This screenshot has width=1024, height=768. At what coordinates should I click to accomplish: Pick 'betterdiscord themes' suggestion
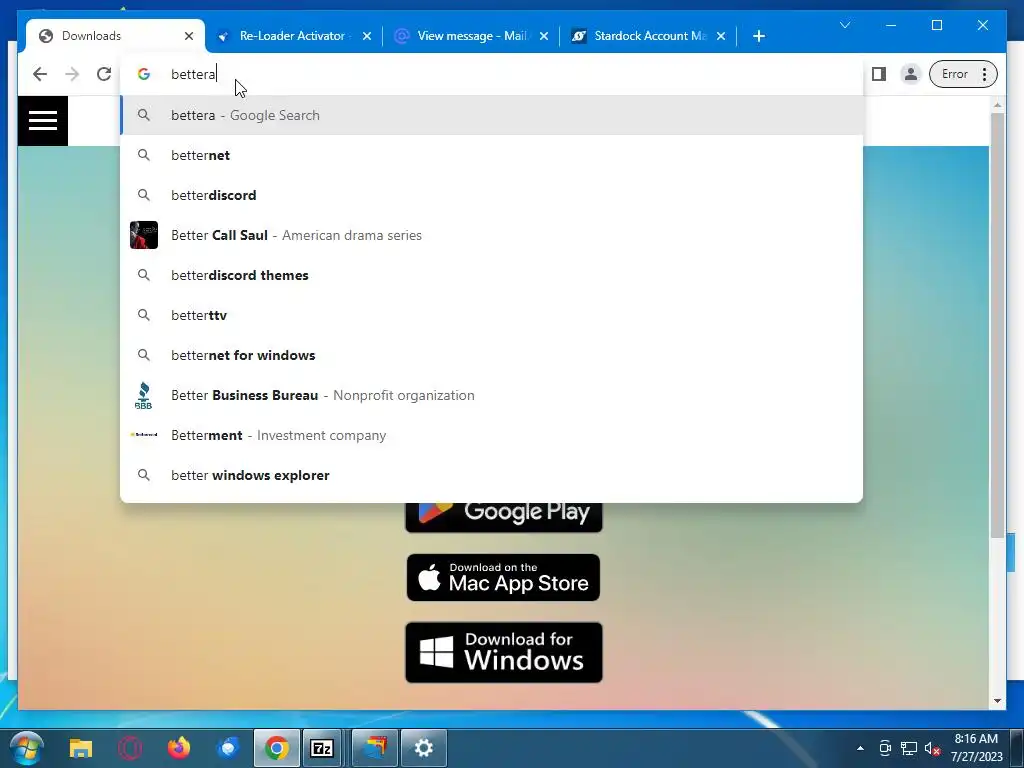point(491,275)
